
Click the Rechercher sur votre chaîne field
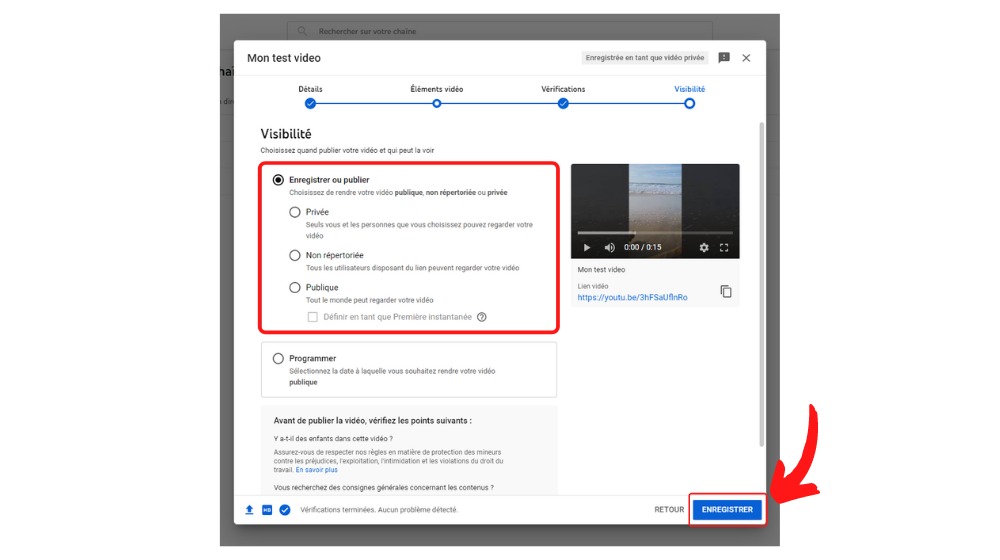point(500,31)
